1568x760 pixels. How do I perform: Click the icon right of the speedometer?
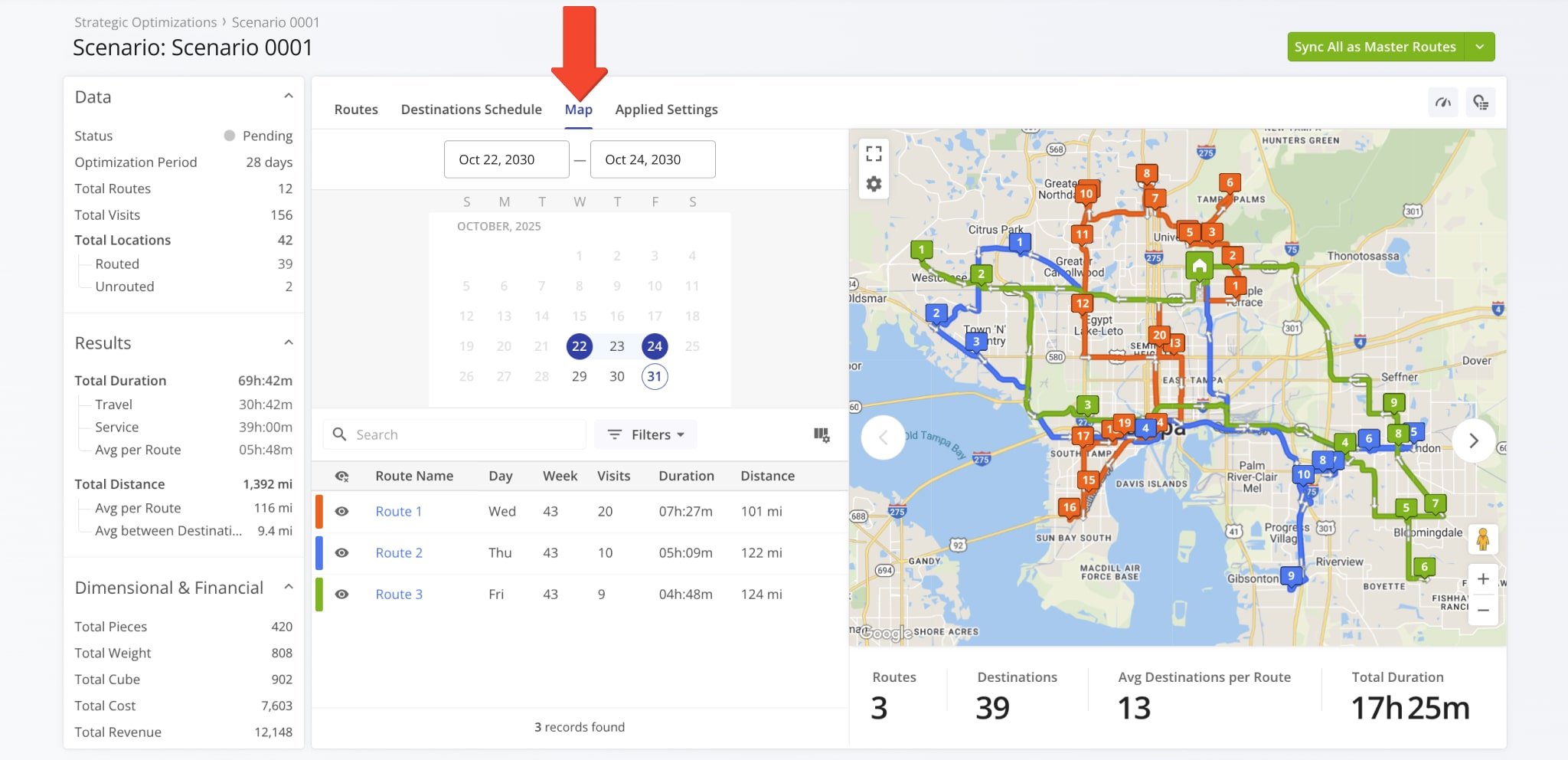coord(1481,103)
